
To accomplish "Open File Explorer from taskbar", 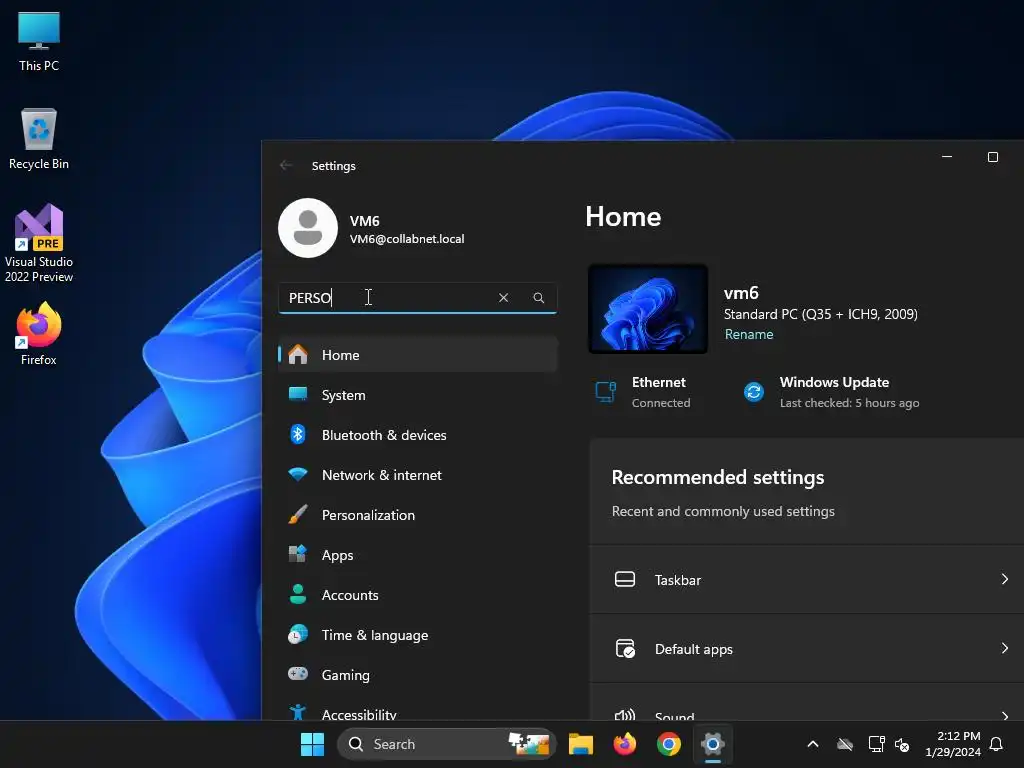I will point(581,744).
